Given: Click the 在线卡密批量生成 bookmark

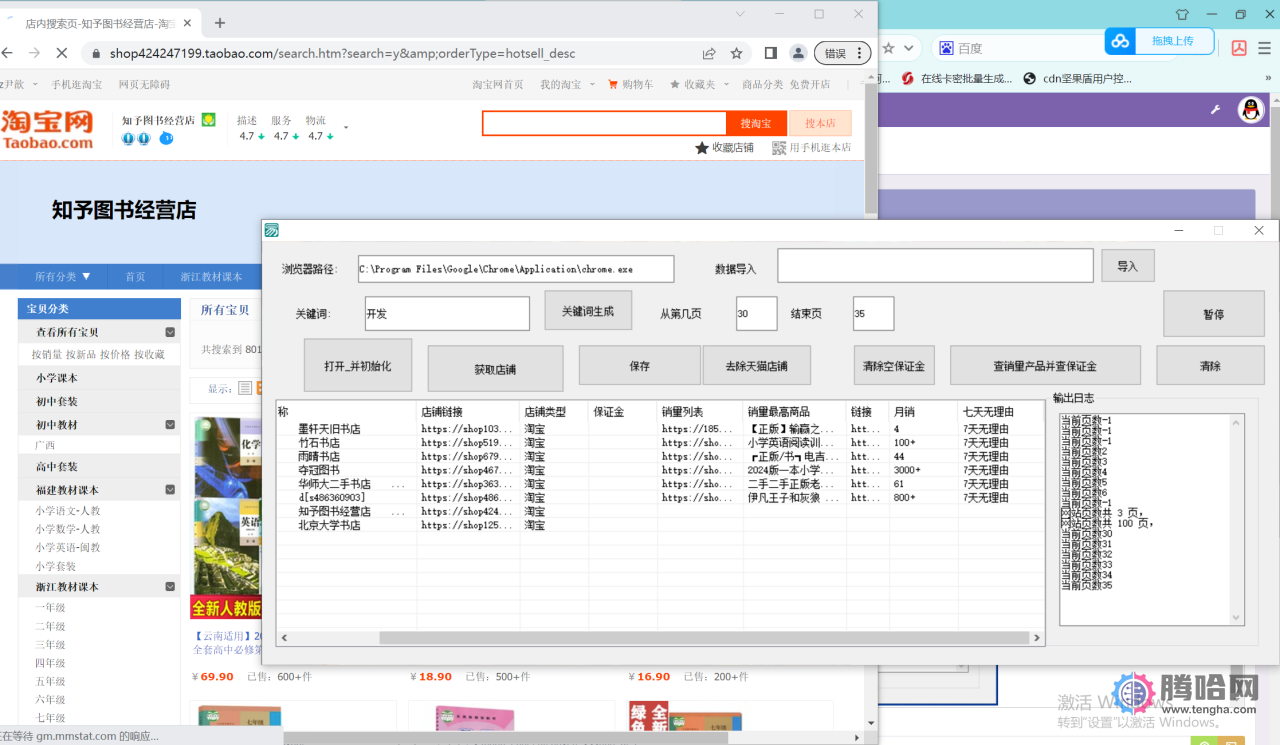Looking at the screenshot, I should pyautogui.click(x=957, y=78).
